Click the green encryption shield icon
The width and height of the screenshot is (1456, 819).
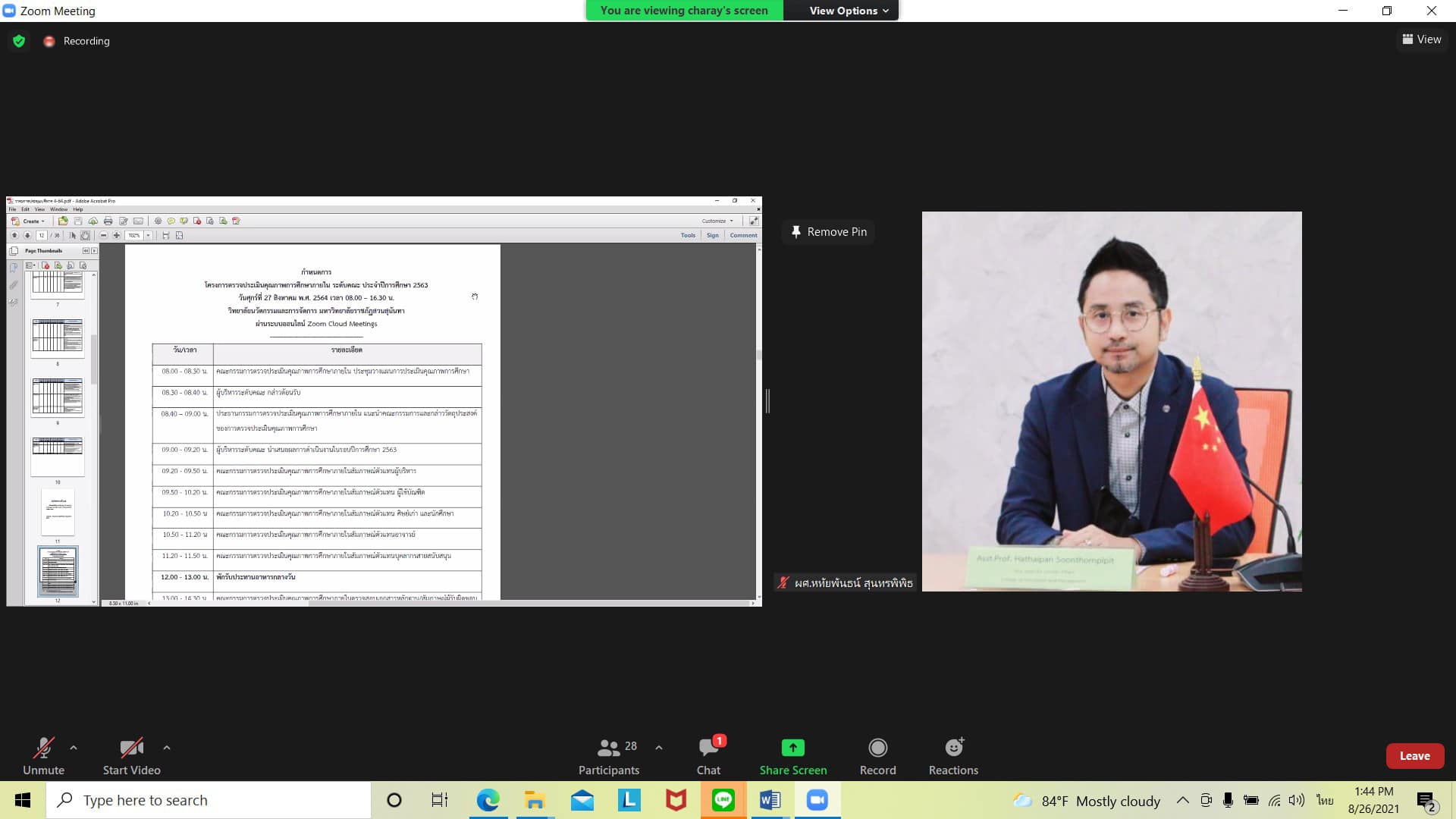point(19,41)
